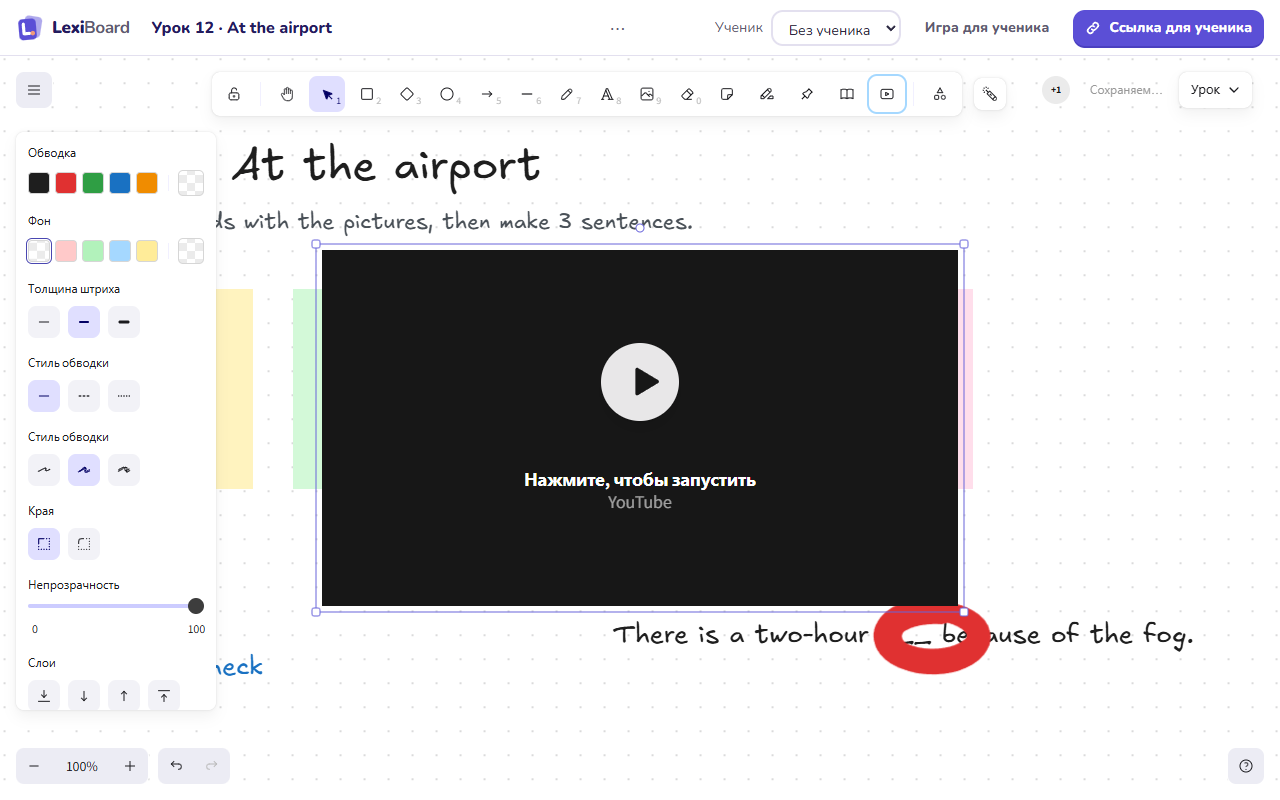
Task: Toggle the keep-tool-active lock icon
Action: click(234, 94)
